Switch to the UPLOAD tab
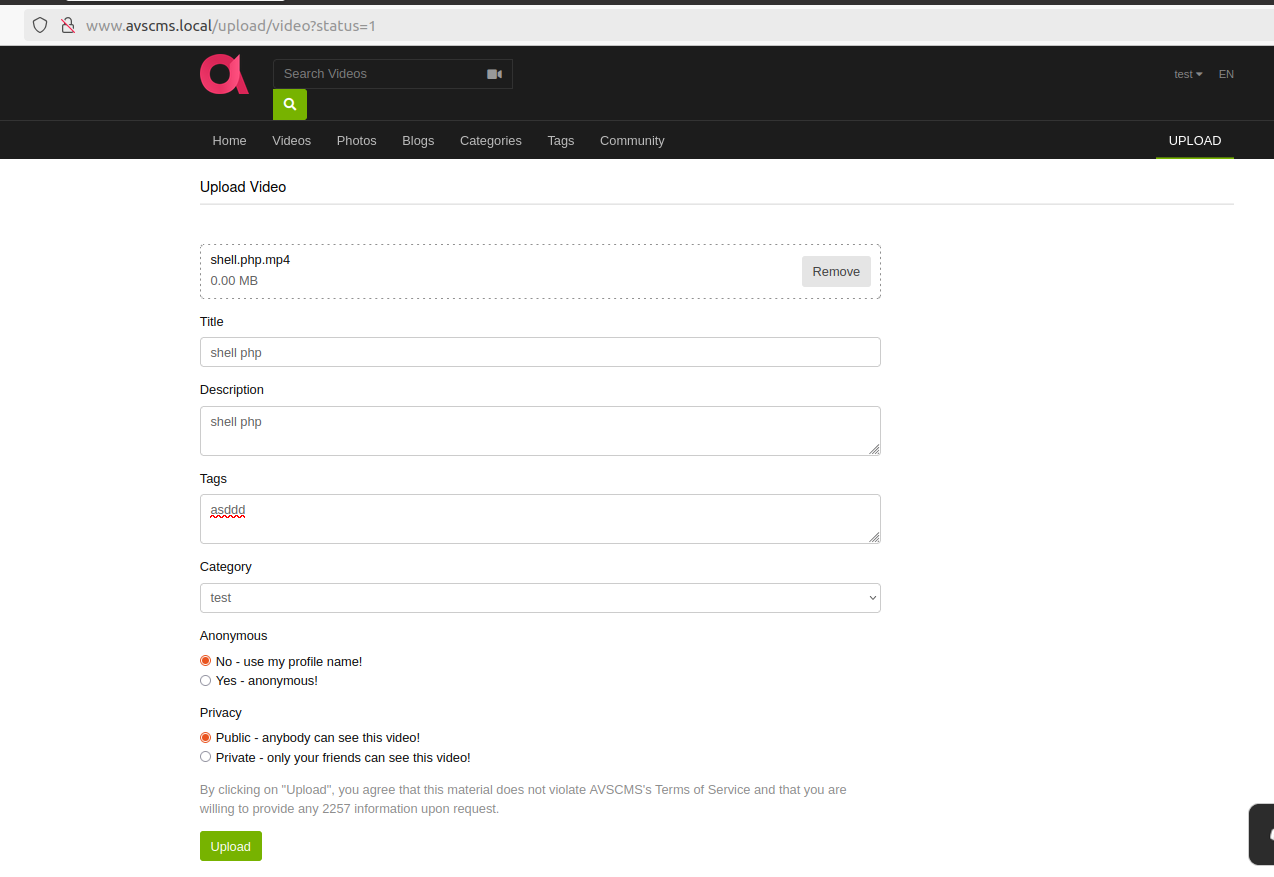Viewport: 1274px width, 877px height. (1194, 140)
